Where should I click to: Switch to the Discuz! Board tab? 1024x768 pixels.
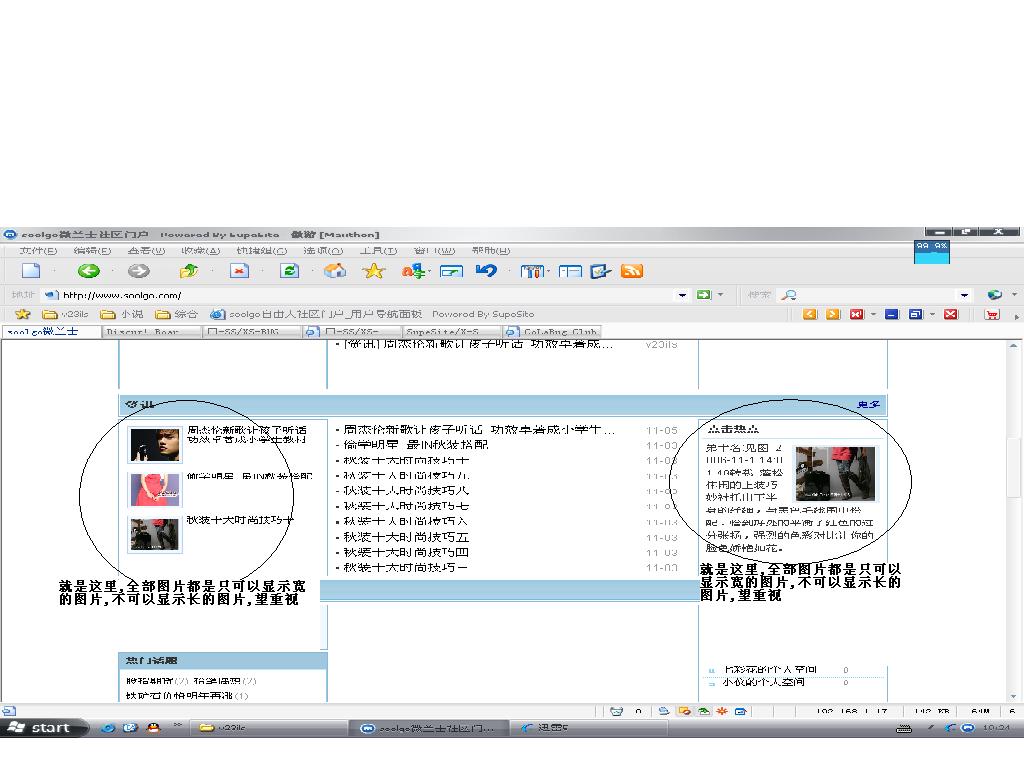pyautogui.click(x=151, y=332)
